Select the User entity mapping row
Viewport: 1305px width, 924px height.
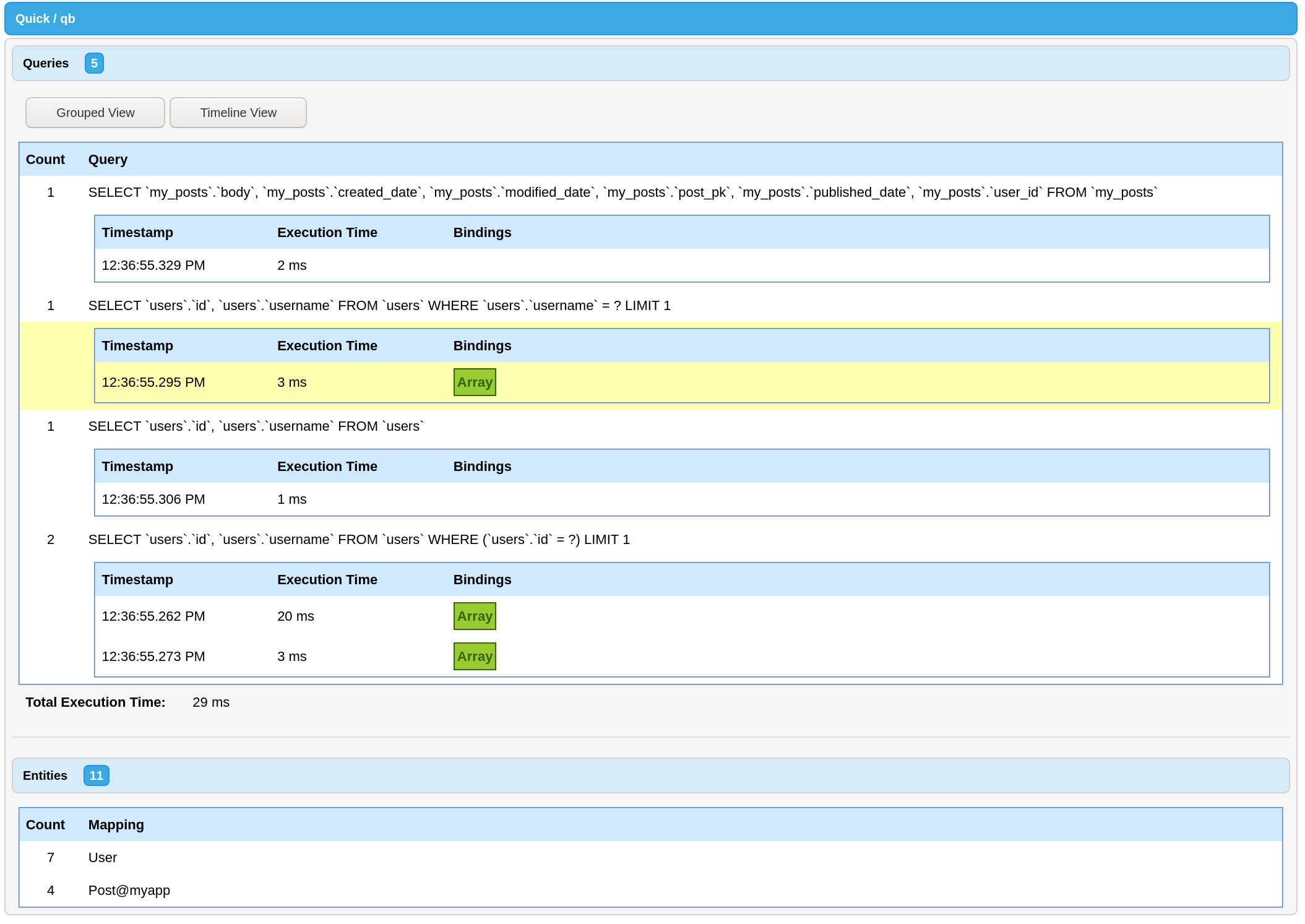(103, 858)
